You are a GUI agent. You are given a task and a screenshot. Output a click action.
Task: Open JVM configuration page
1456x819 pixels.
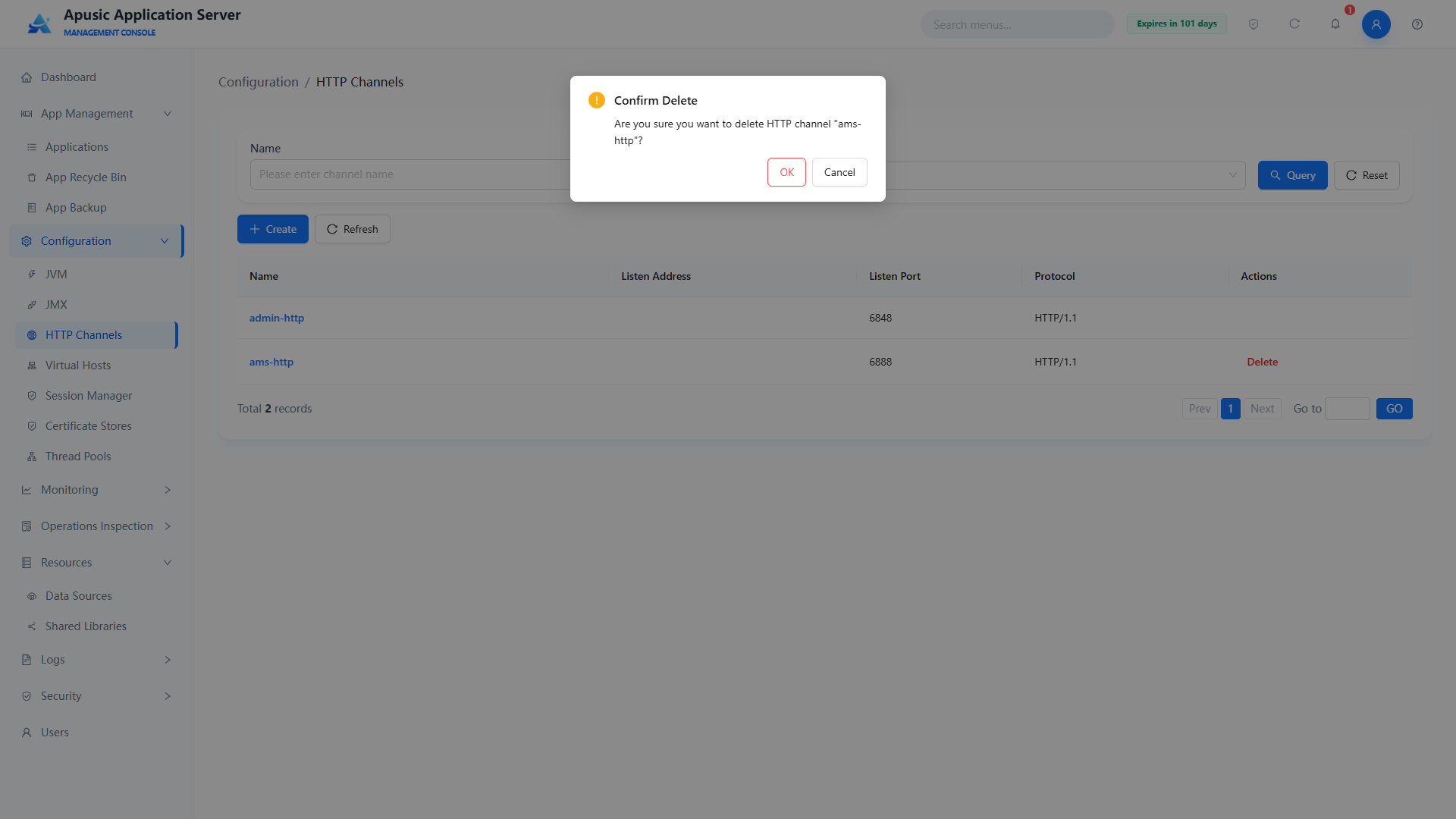coord(97,275)
